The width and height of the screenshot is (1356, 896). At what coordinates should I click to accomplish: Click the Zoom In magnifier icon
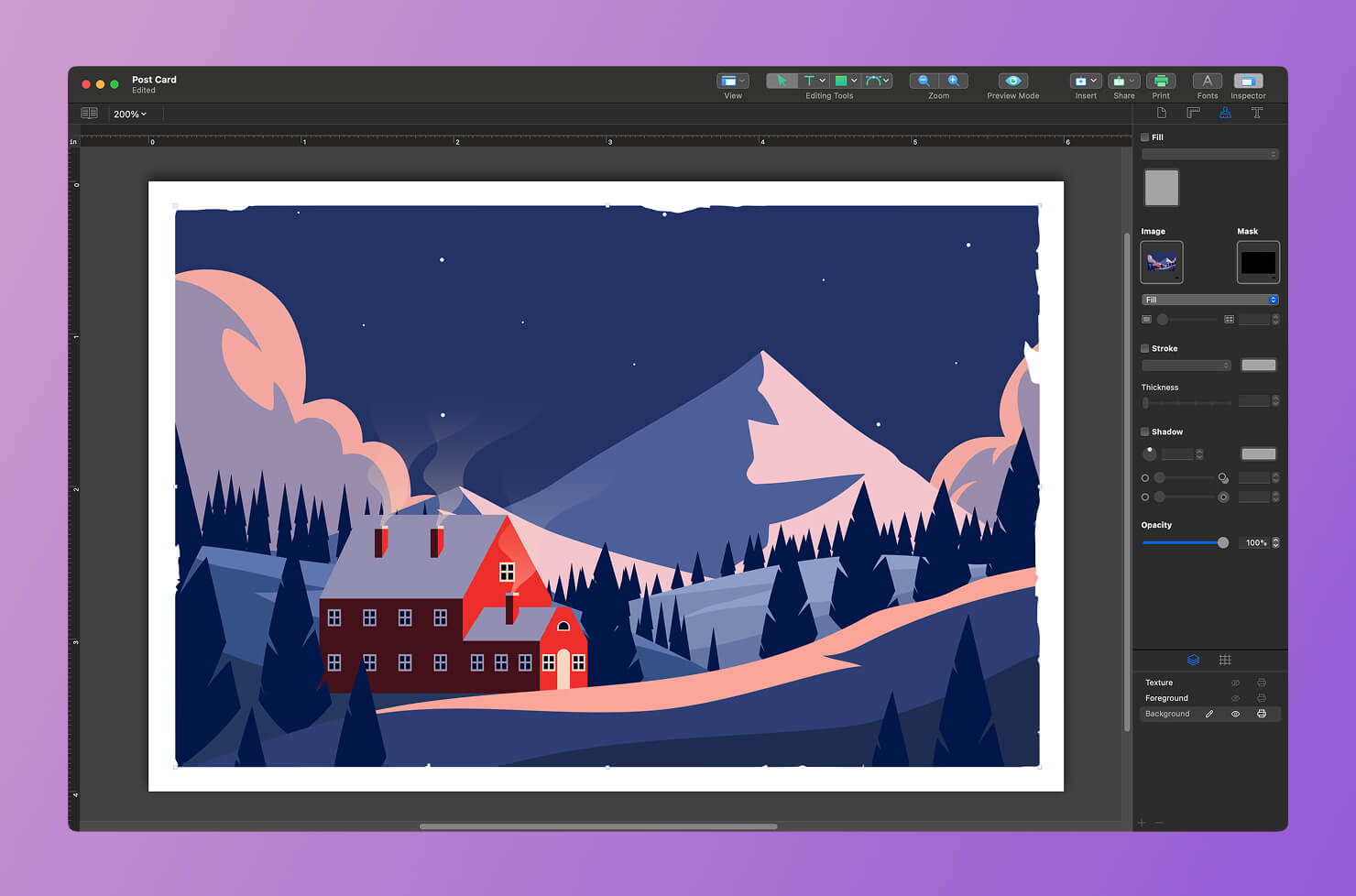(x=955, y=81)
